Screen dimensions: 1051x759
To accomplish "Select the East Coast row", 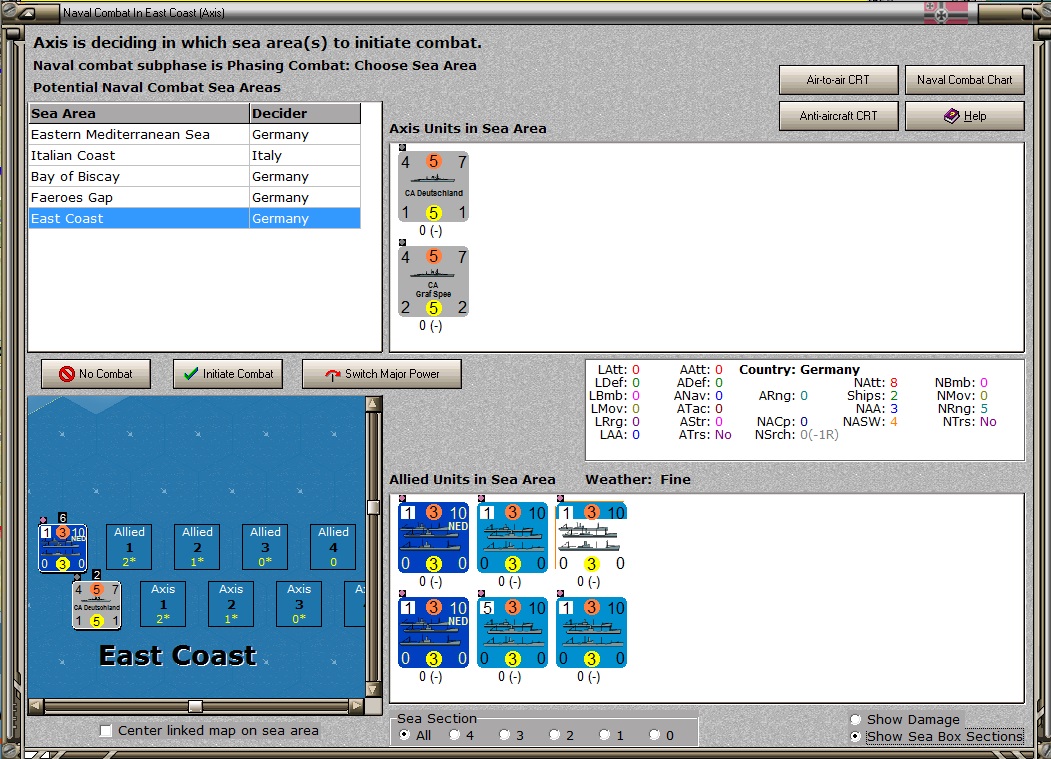I will pos(195,219).
